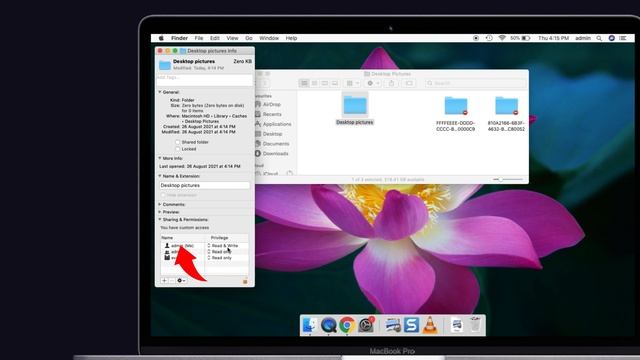
Task: Open the File menu
Action: [x=199, y=38]
